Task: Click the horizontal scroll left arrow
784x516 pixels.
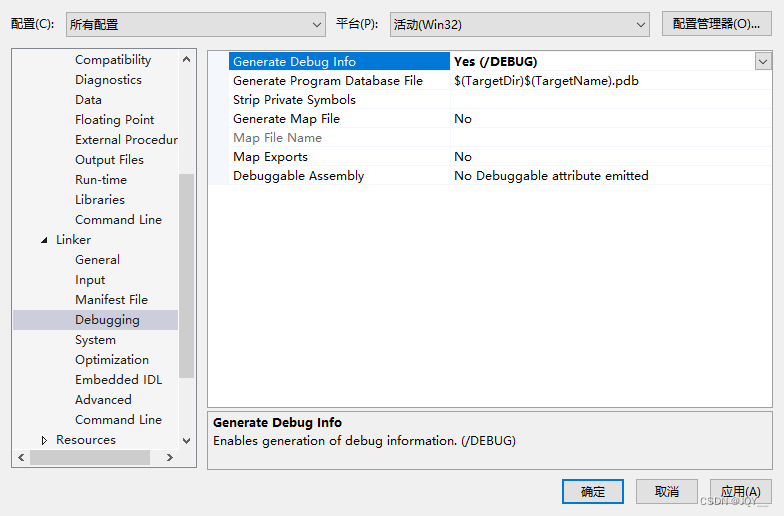Action: [21, 457]
